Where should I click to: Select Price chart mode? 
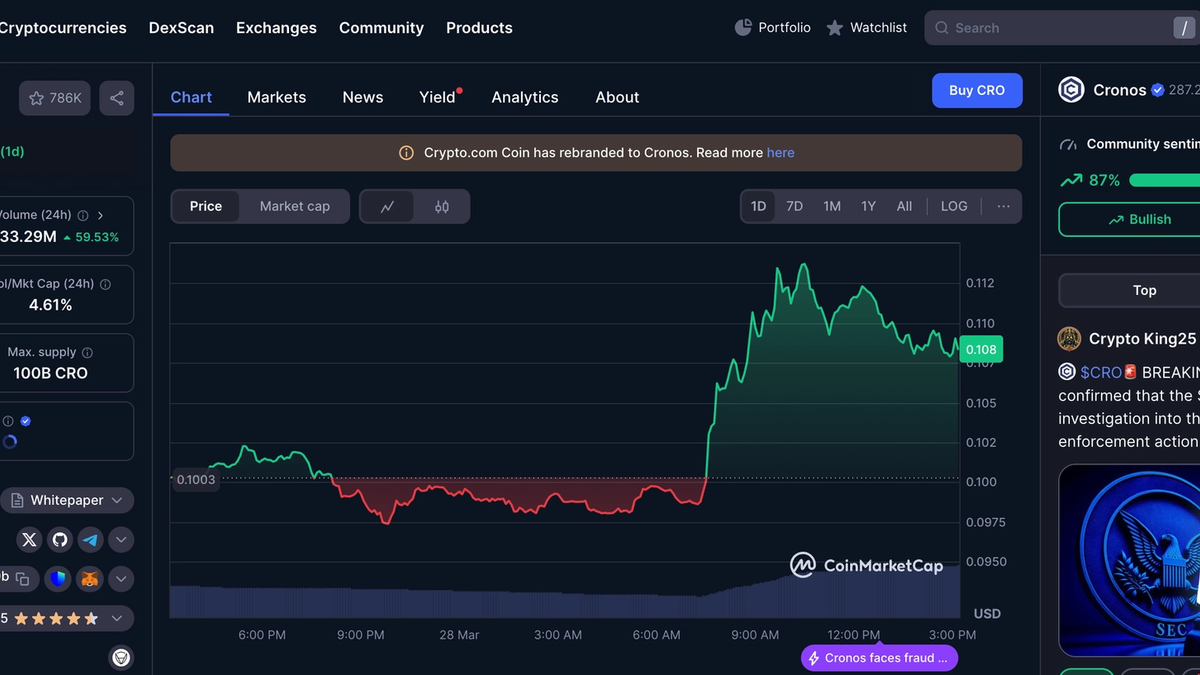206,206
